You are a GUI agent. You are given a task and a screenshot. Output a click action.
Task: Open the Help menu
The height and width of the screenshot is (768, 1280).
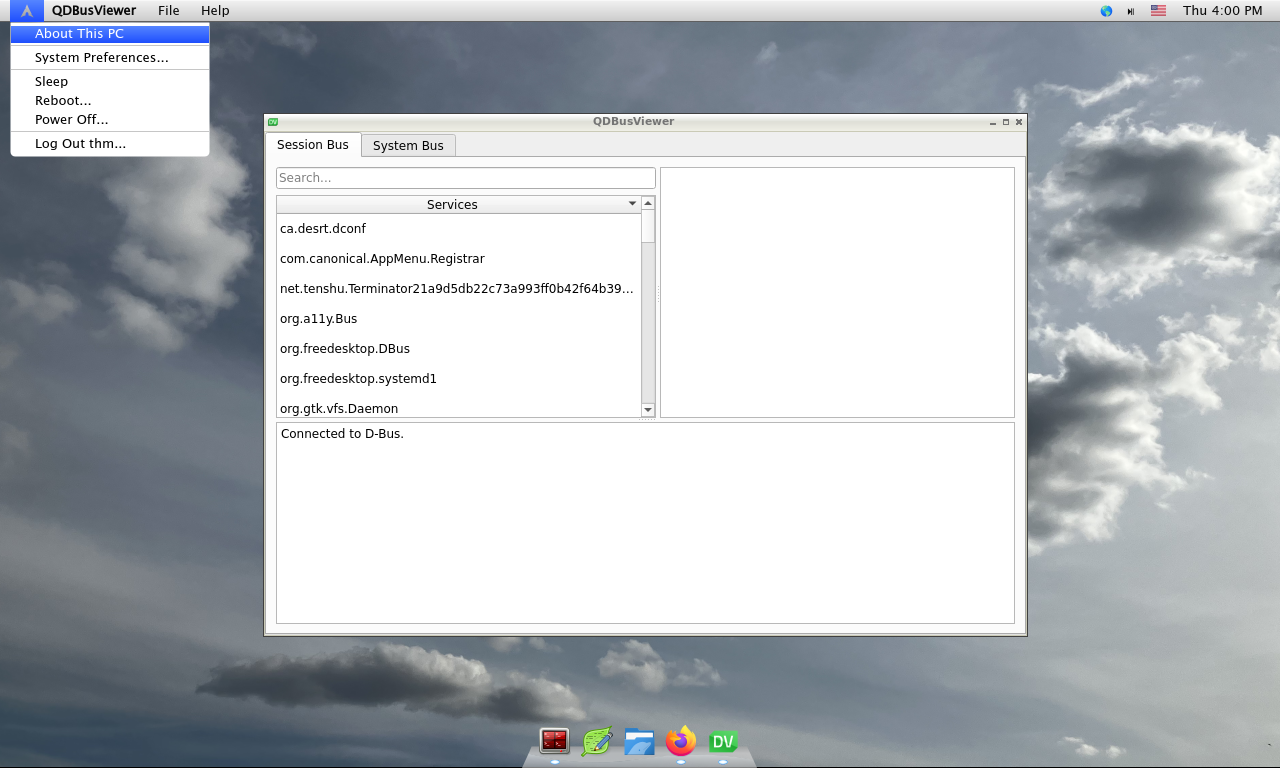coord(215,11)
